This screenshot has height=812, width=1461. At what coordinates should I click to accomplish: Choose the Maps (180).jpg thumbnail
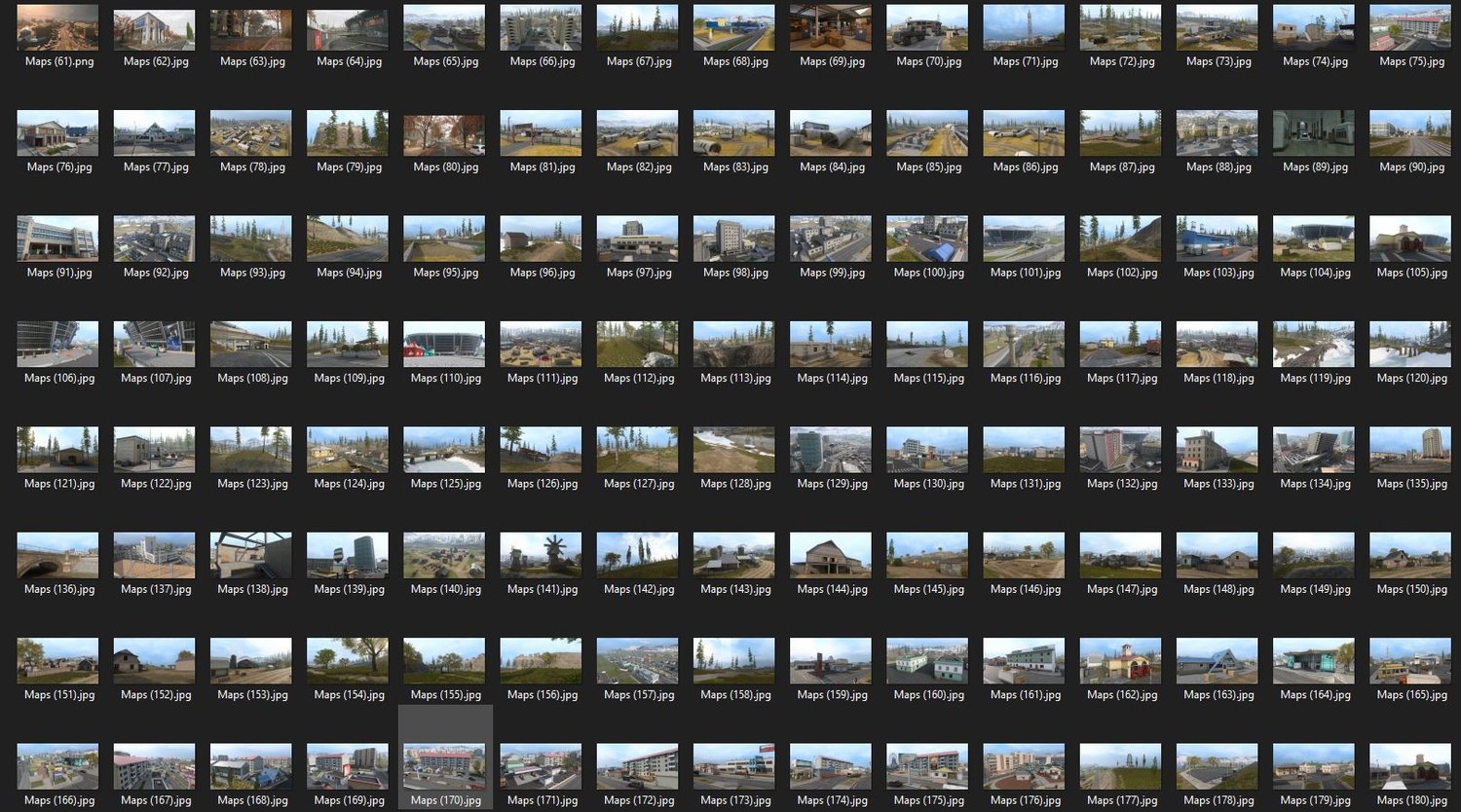[1410, 767]
